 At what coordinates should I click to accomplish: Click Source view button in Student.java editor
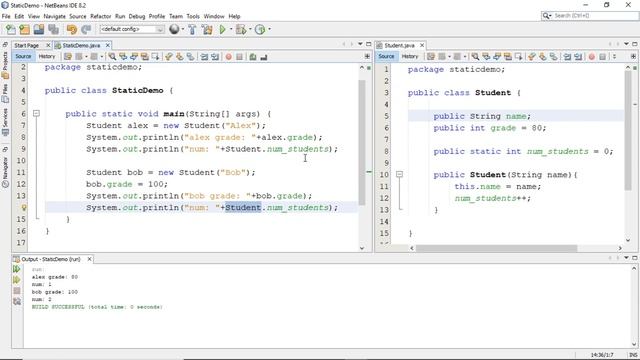pos(386,57)
